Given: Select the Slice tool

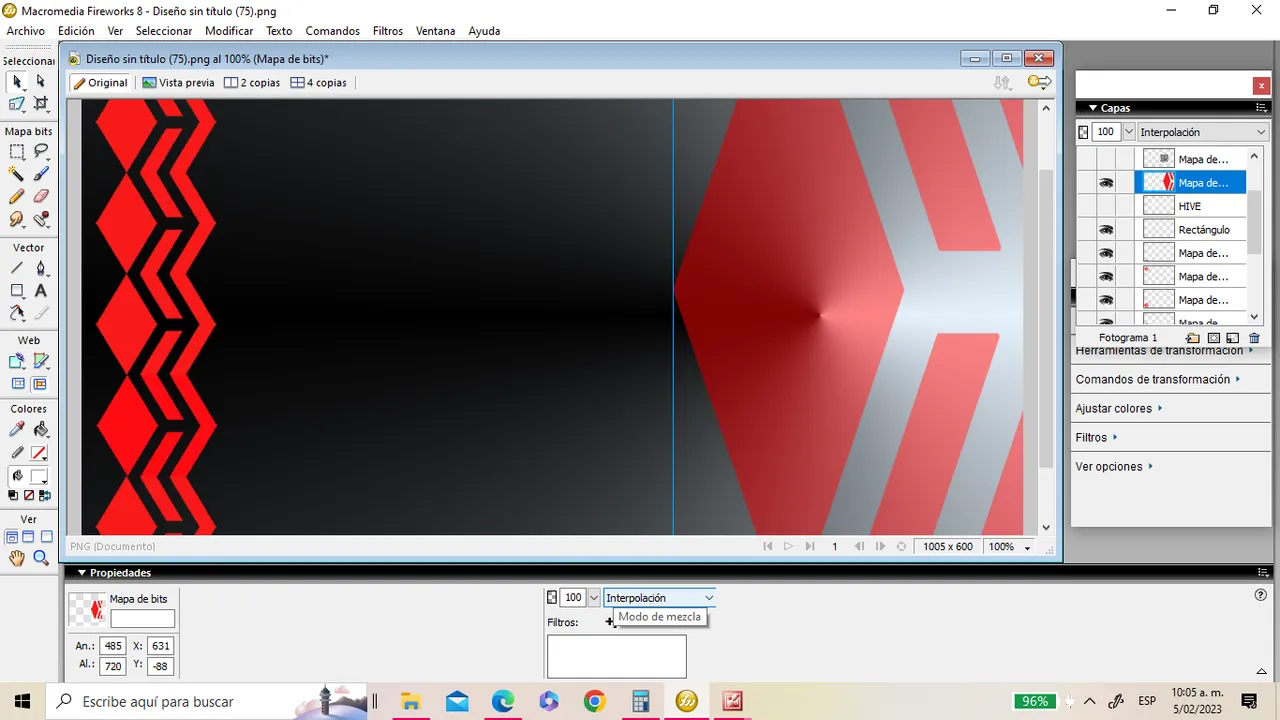Looking at the screenshot, I should 41,361.
